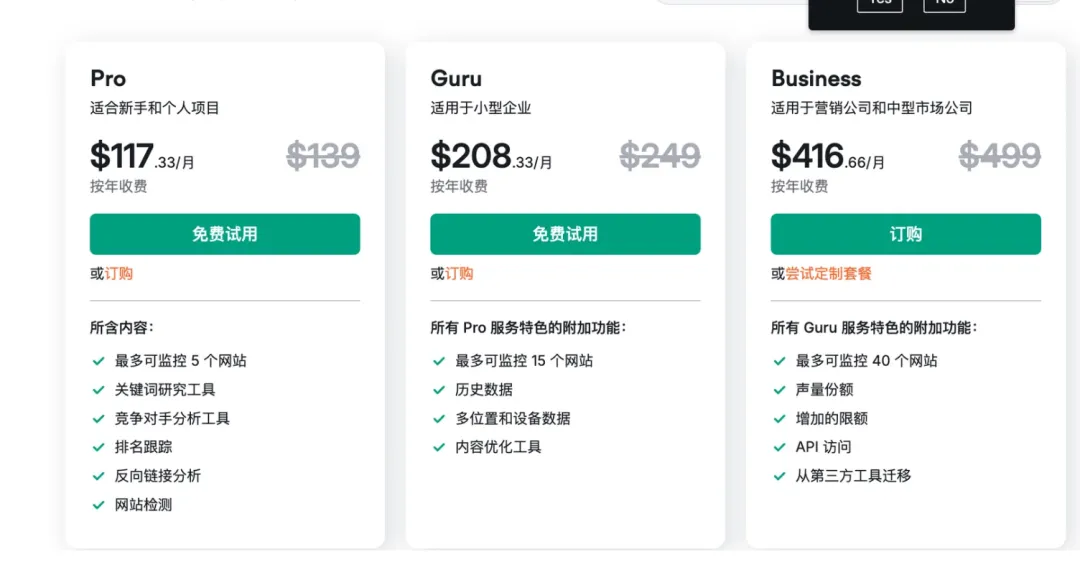The height and width of the screenshot is (577, 1080).
Task: Click the checkmark beside API 访问
Action: pyautogui.click(x=779, y=447)
